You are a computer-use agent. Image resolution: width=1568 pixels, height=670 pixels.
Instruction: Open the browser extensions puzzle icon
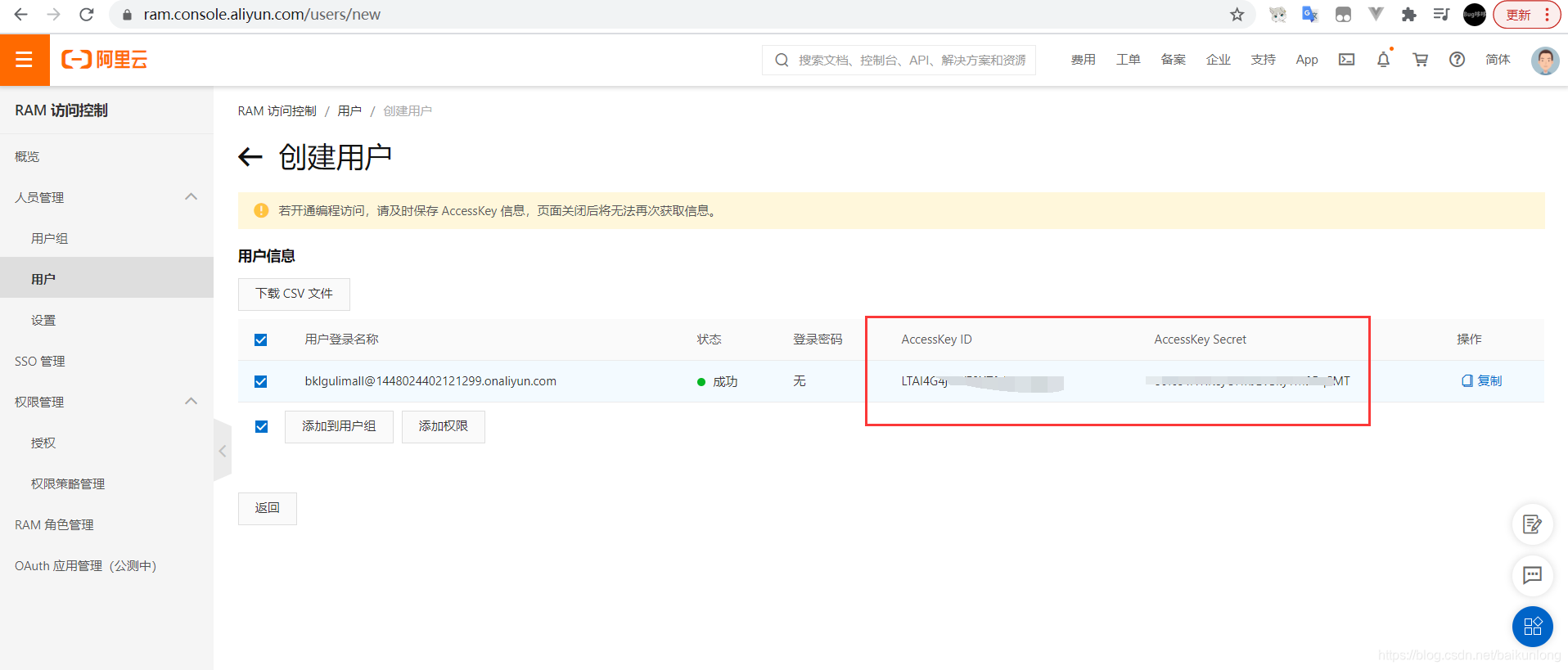tap(1408, 15)
